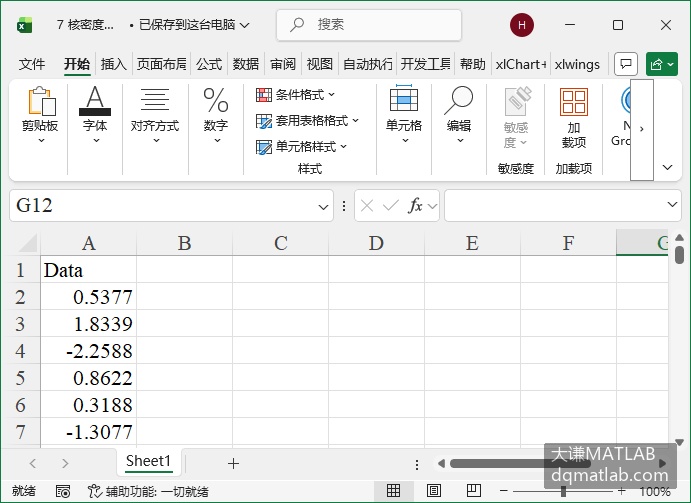Open the File (文件) tab
This screenshot has height=503, width=691.
(x=32, y=64)
